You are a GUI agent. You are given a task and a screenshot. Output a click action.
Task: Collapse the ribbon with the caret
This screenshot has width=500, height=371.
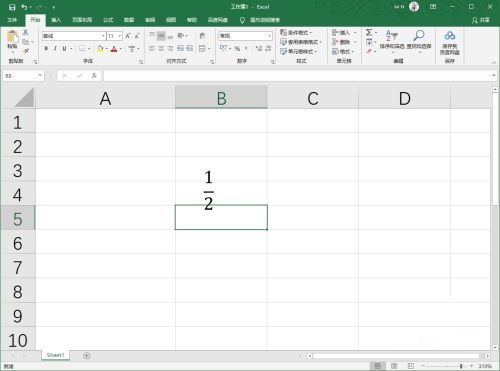click(x=494, y=62)
